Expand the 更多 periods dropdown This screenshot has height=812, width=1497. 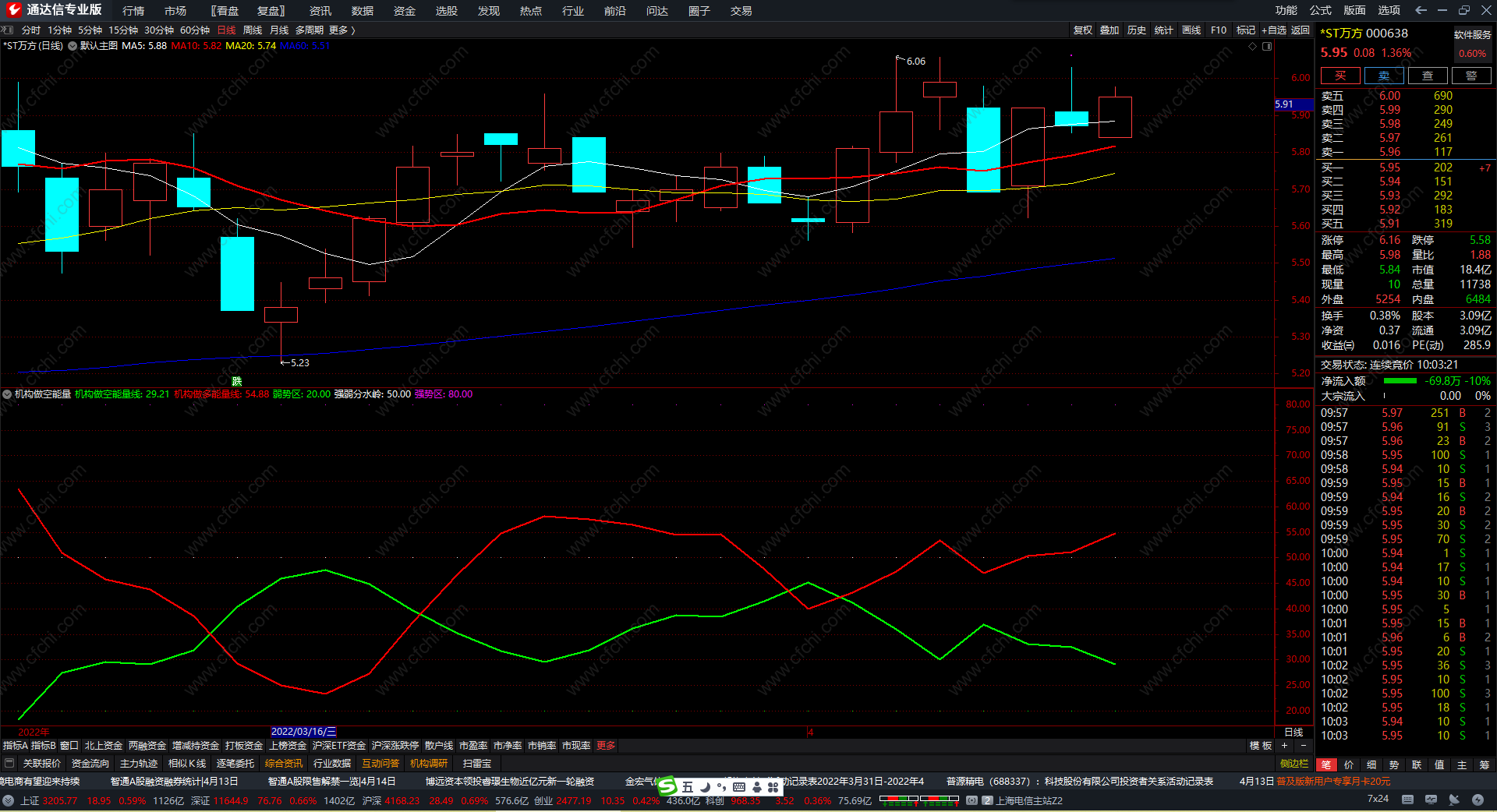point(342,30)
